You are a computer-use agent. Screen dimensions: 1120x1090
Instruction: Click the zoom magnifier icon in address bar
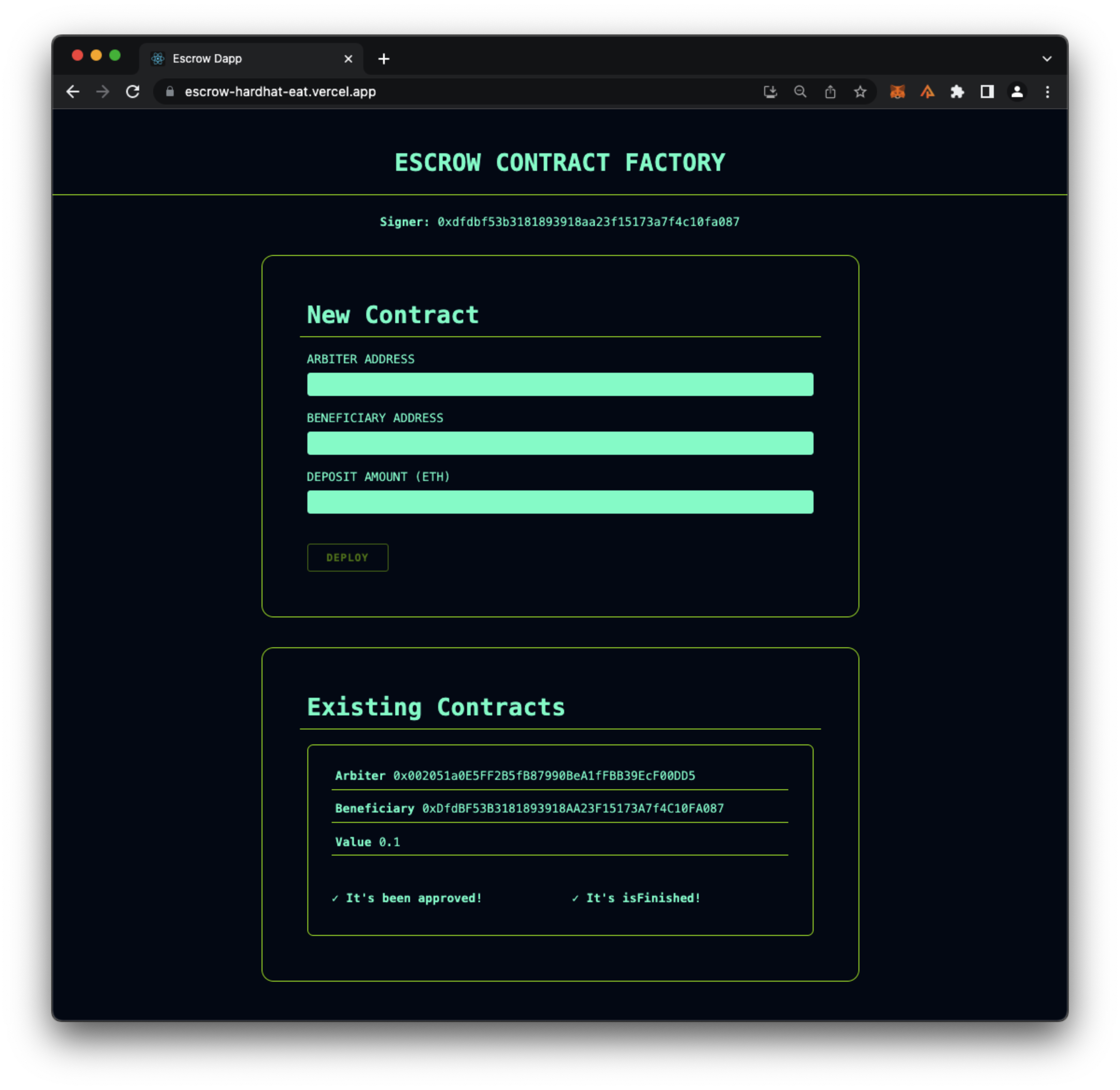800,92
